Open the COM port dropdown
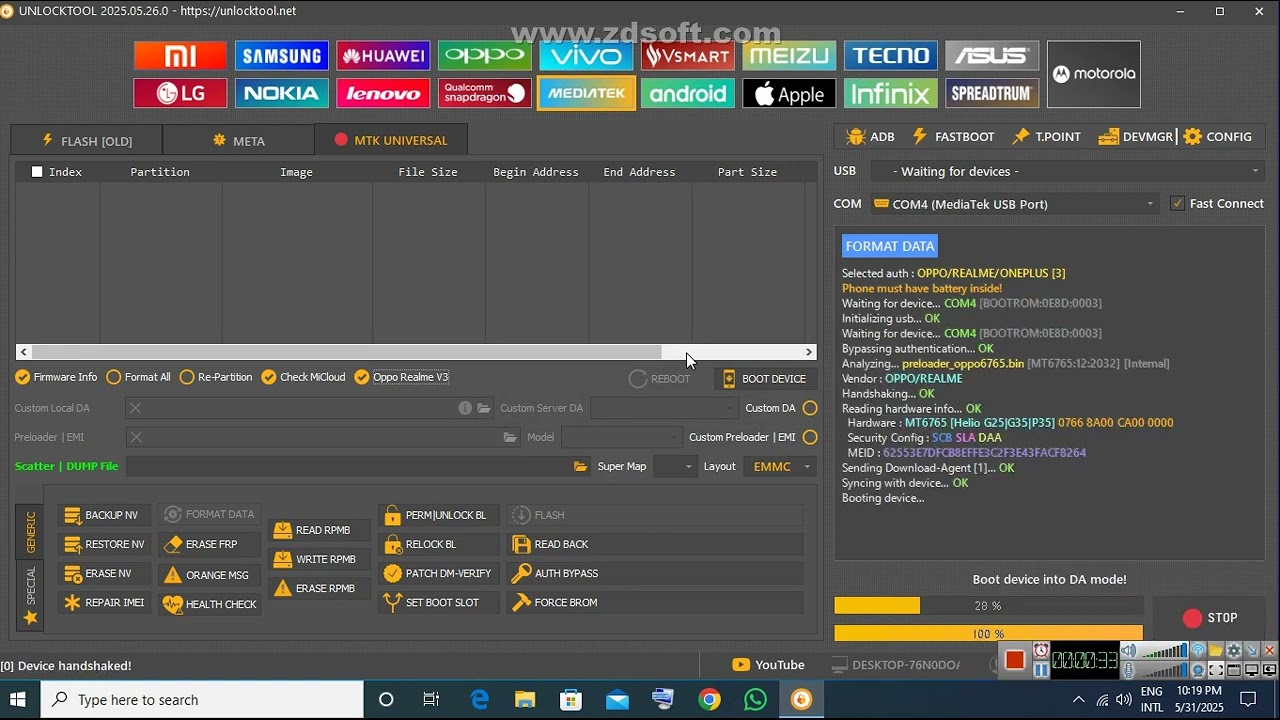This screenshot has width=1280, height=720. [x=1014, y=204]
